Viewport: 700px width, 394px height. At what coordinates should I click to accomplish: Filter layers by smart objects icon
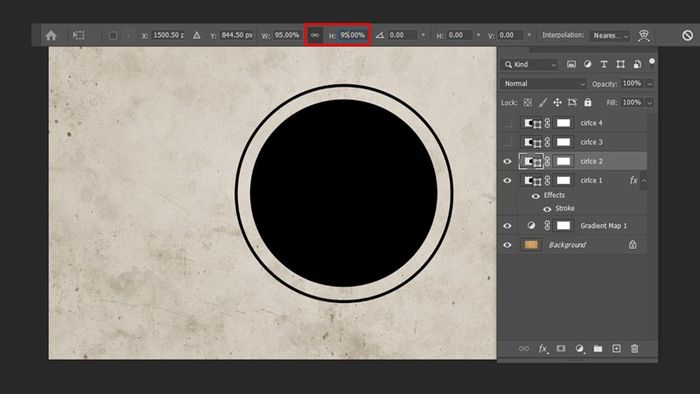tap(637, 64)
